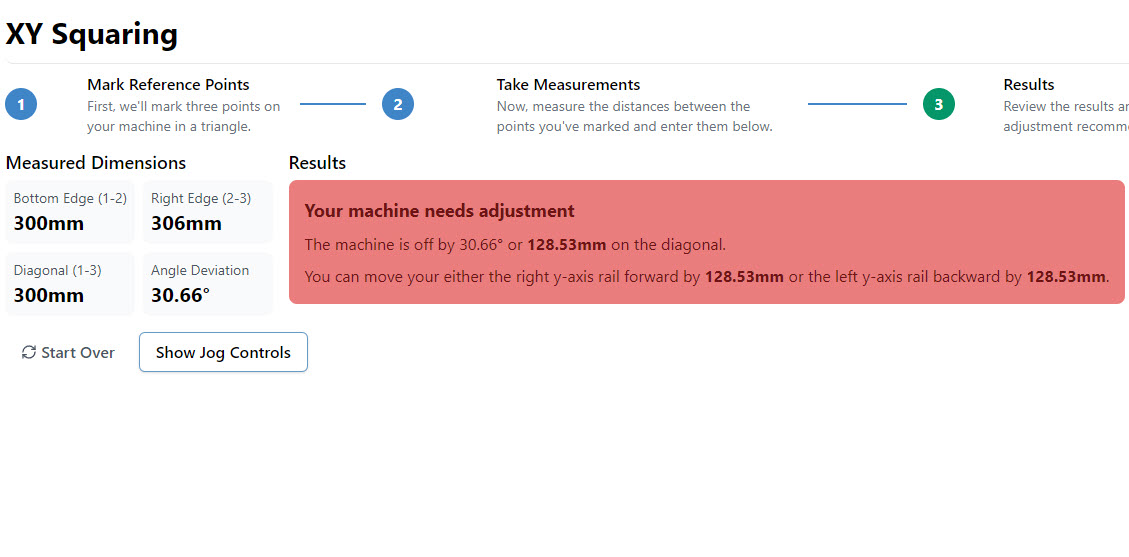This screenshot has width=1129, height=557.
Task: Select the Take Measurements step title
Action: (x=568, y=85)
